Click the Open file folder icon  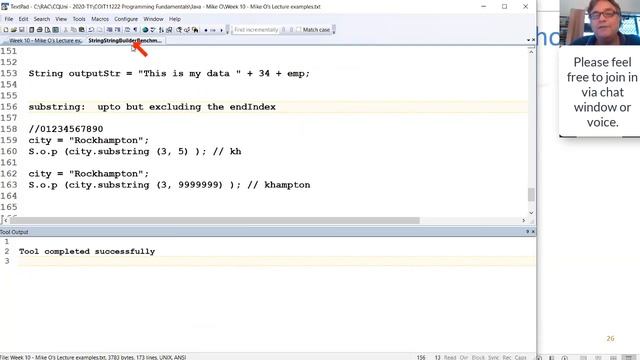click(x=13, y=30)
